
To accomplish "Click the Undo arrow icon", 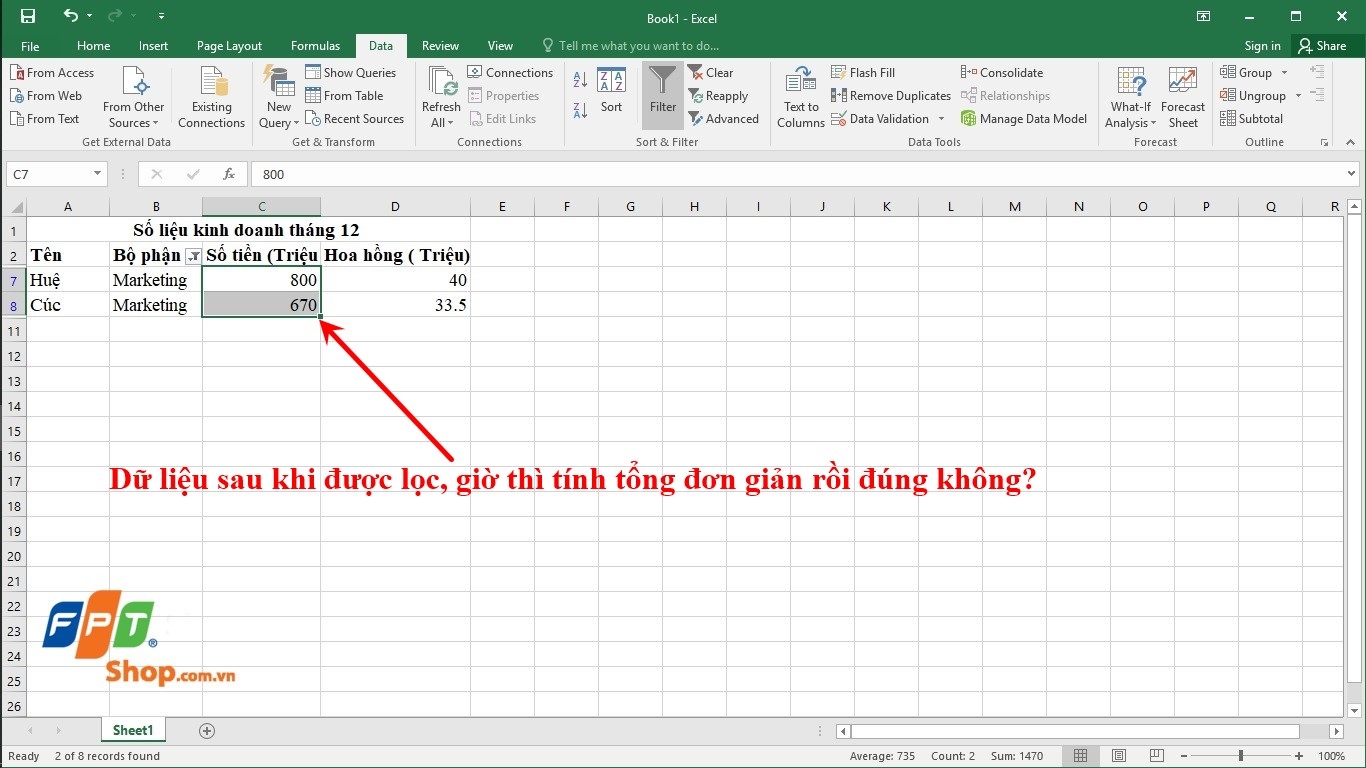I will click(x=70, y=16).
